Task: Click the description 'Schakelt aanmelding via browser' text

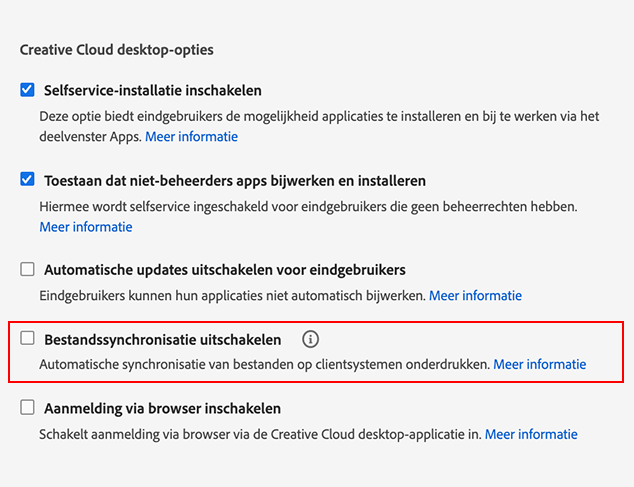Action: (x=260, y=435)
